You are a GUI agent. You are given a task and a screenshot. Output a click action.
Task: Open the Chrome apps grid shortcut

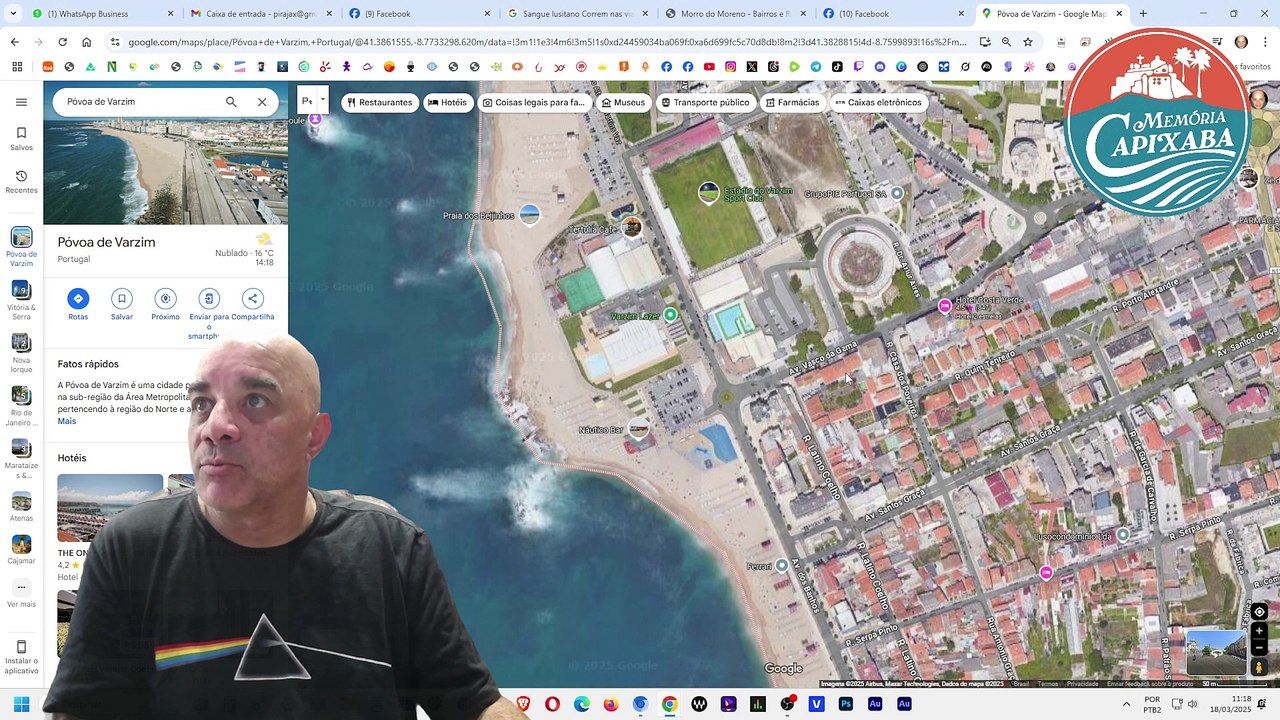pyautogui.click(x=17, y=67)
